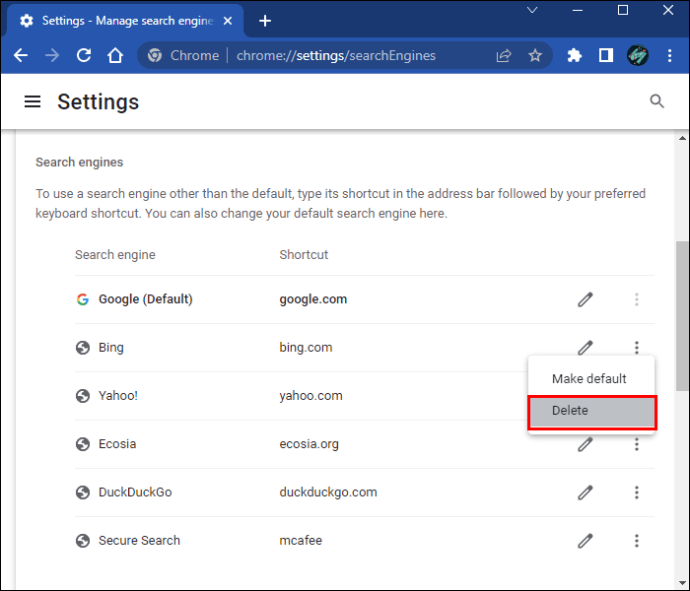Open the Extensions puzzle icon
Screen dimensions: 690x591
pos(574,56)
